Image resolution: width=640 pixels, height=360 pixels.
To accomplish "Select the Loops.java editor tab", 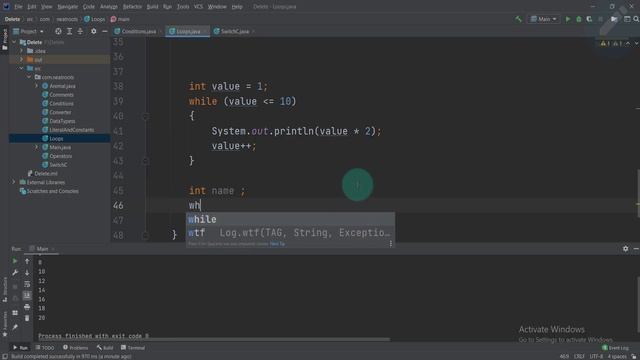I will [x=188, y=31].
